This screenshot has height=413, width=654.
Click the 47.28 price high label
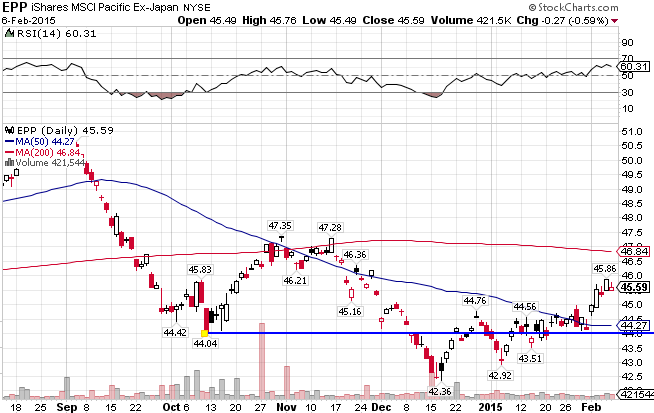(x=330, y=227)
